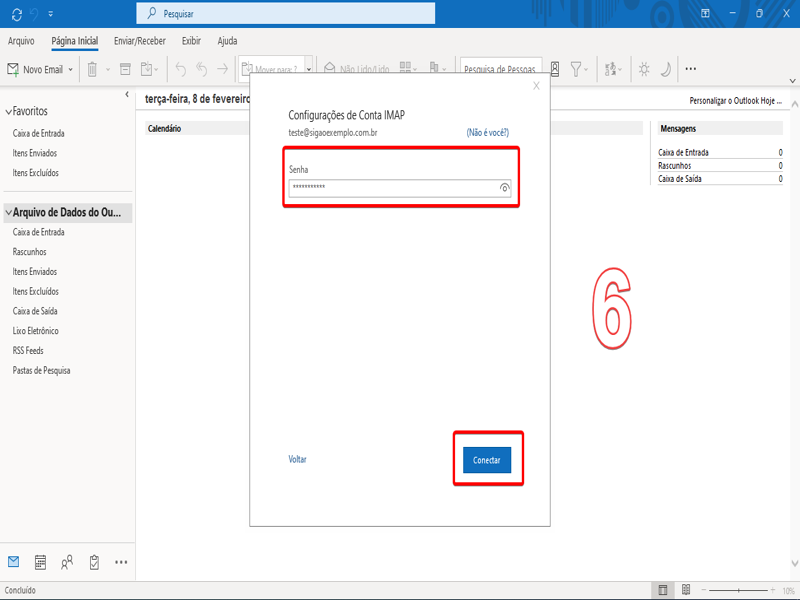Open the Caixa de Saída folder in the sidebar

coord(35,311)
